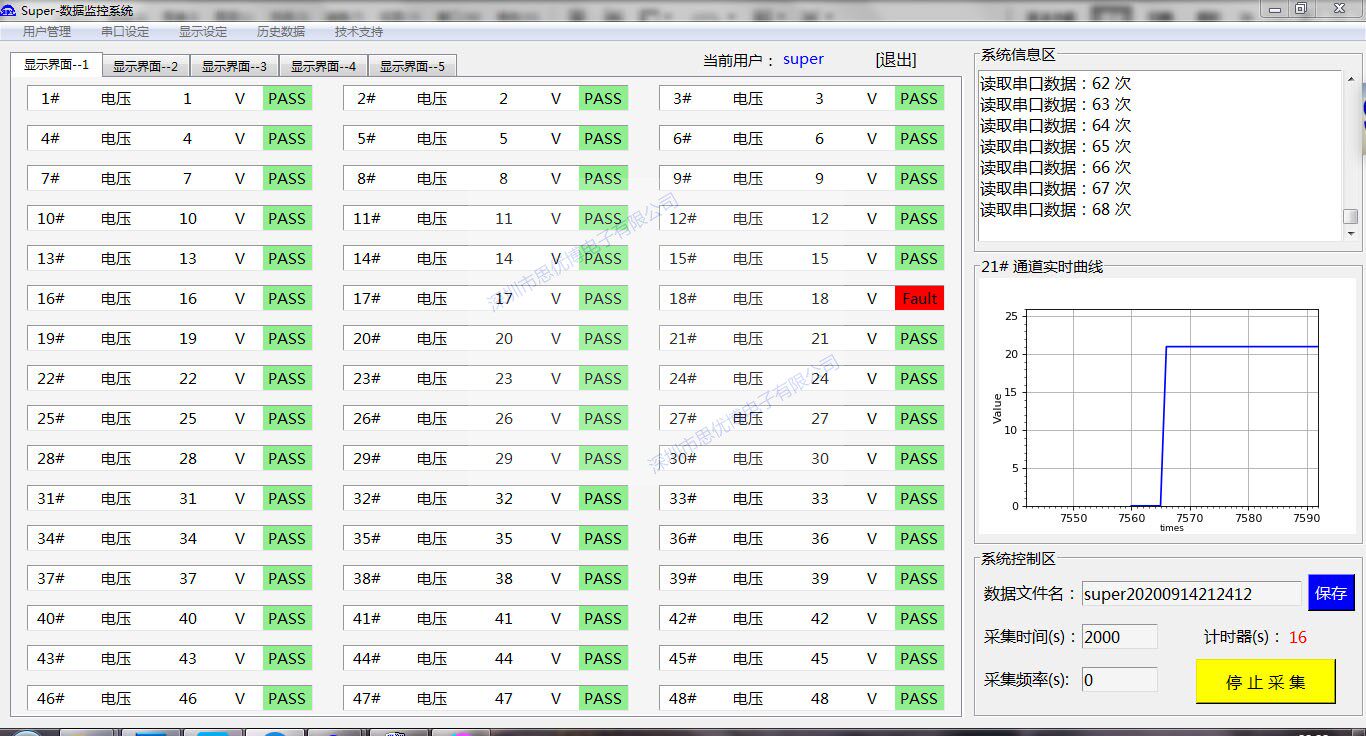Click the Super app icon in the title bar
The width and height of the screenshot is (1366, 736).
click(x=8, y=10)
